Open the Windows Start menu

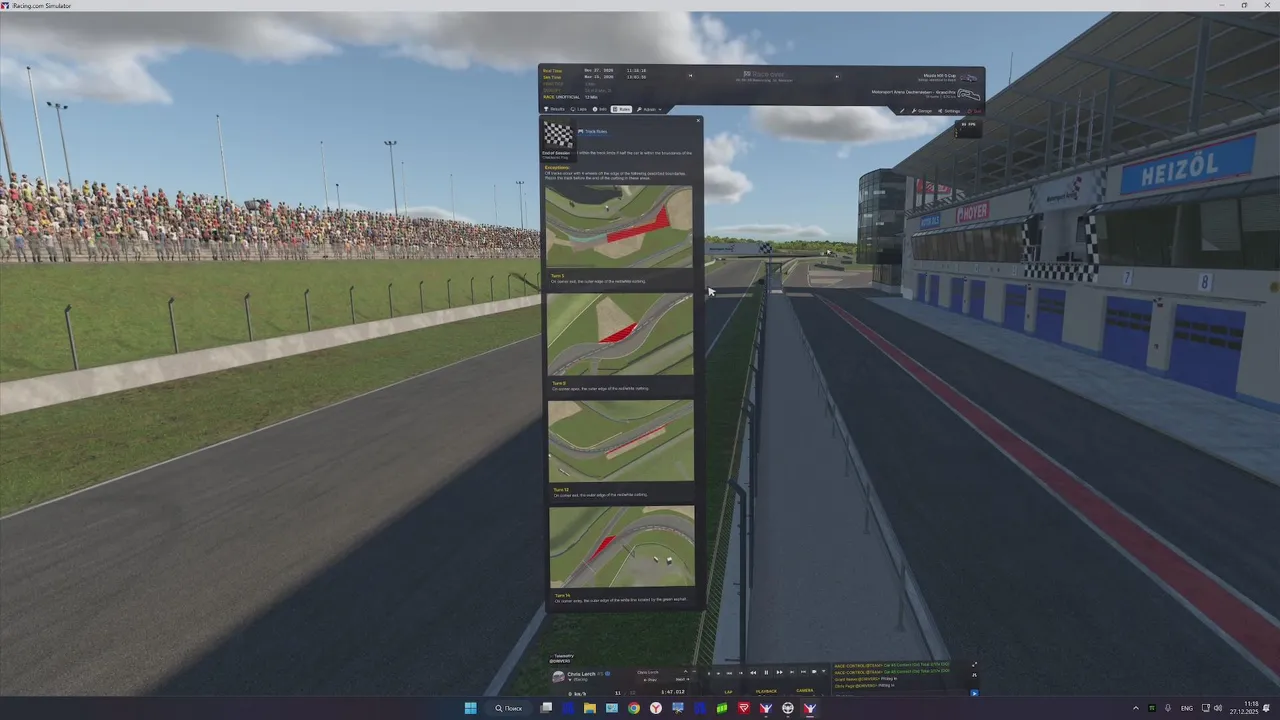[x=470, y=708]
